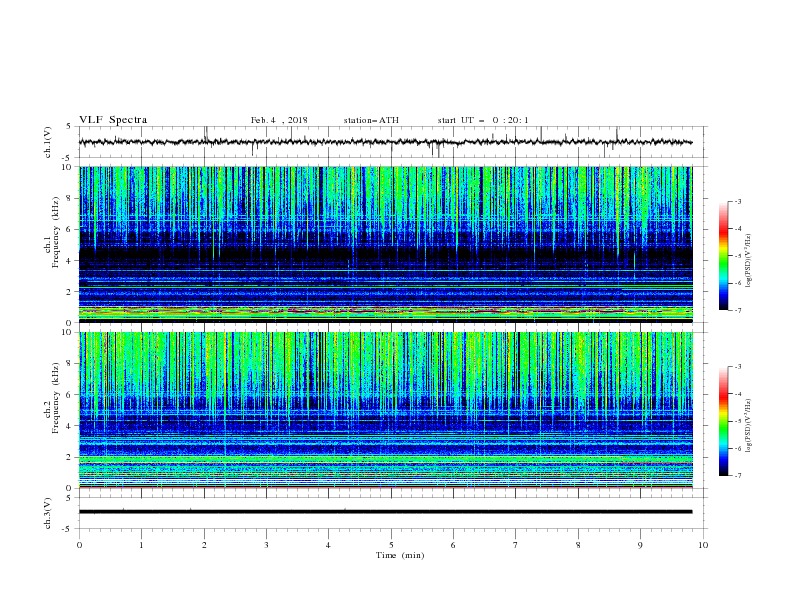Click the ch.1 "Frequency (kHz)" axis label

(56, 232)
